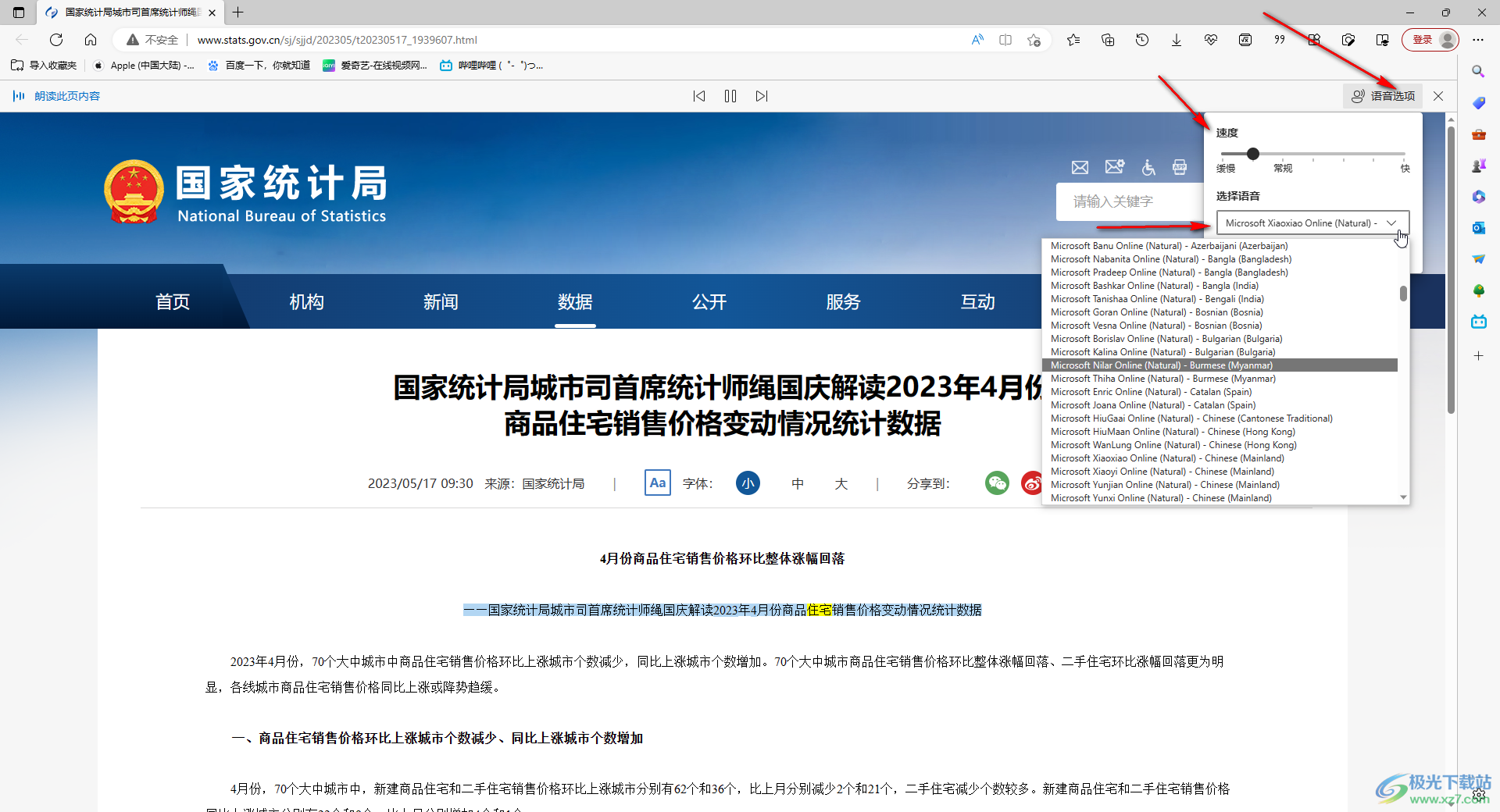
Task: Open 哔哩哔哩 bookmark
Action: click(x=491, y=66)
